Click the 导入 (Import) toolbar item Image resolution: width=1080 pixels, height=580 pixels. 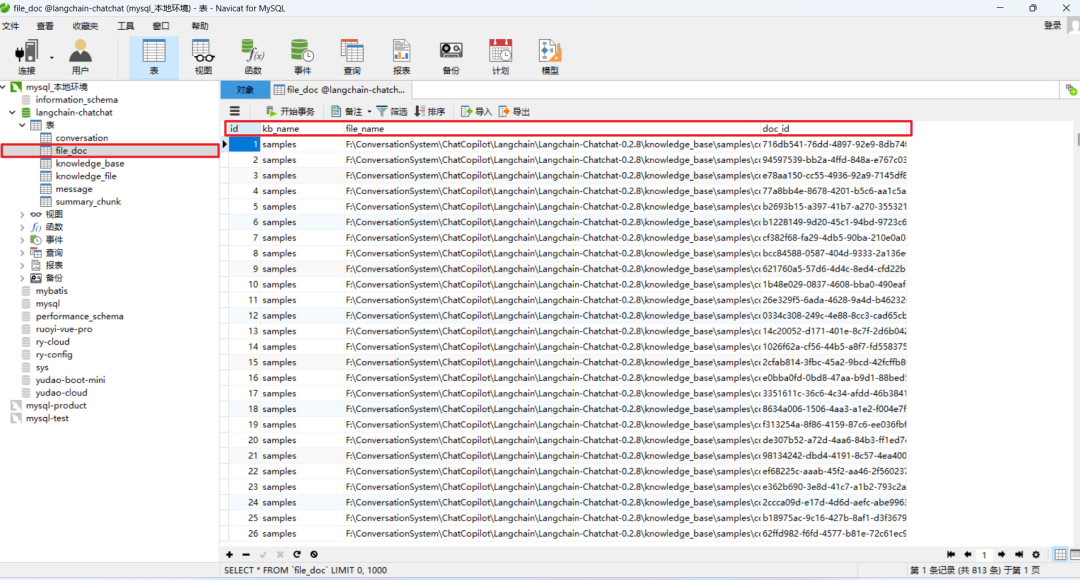[x=477, y=111]
